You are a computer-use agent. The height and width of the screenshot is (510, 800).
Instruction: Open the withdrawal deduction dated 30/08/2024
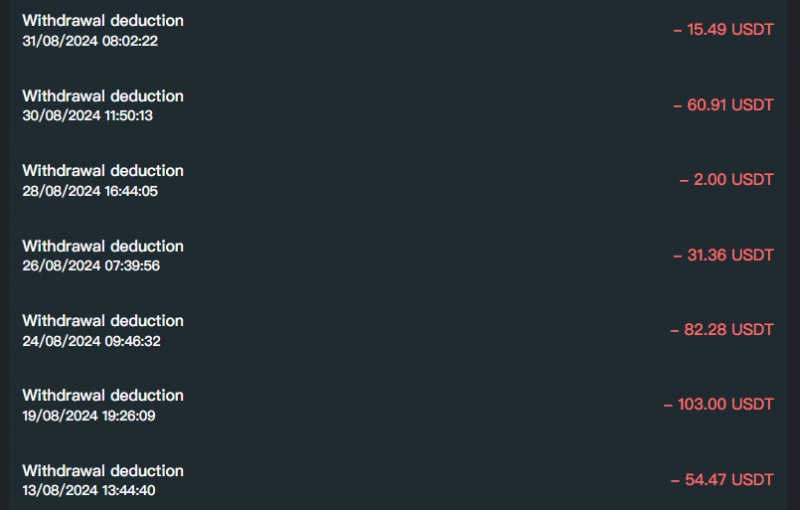point(103,96)
